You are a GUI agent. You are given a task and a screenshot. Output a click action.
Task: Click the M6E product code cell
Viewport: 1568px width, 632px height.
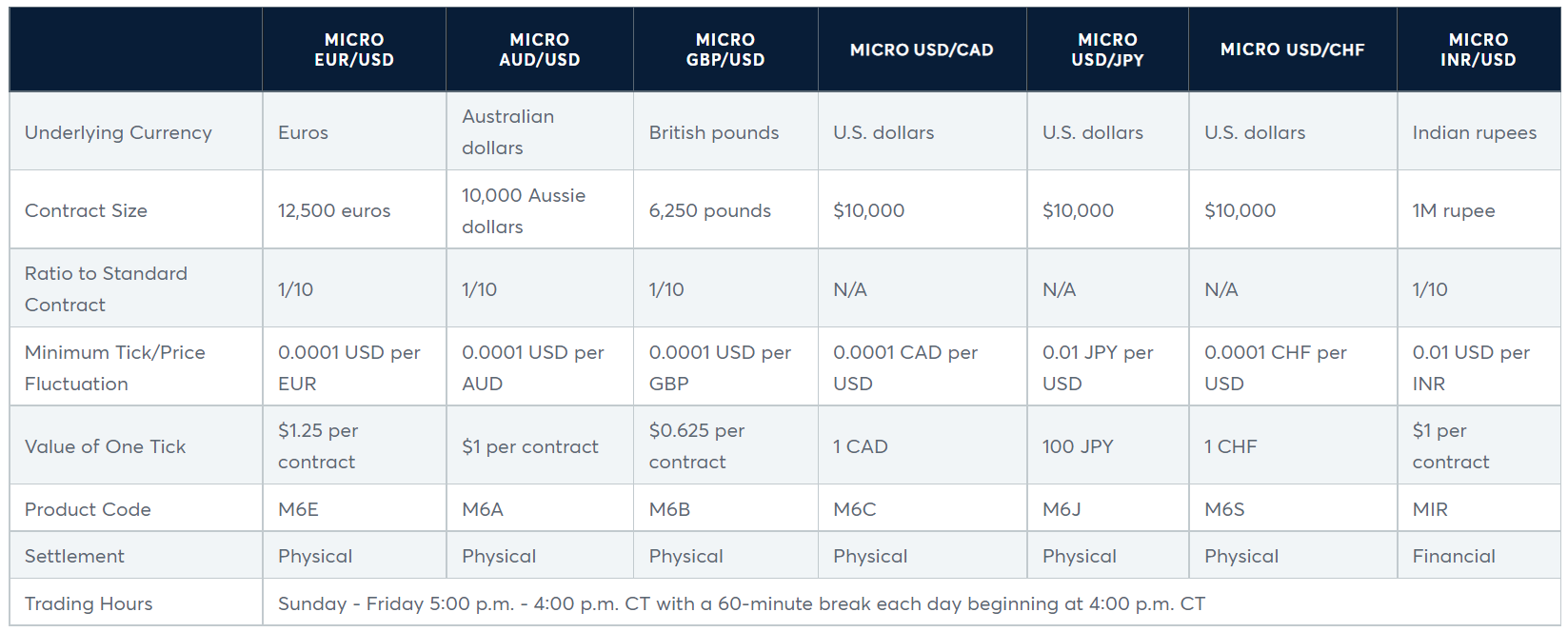pos(298,509)
